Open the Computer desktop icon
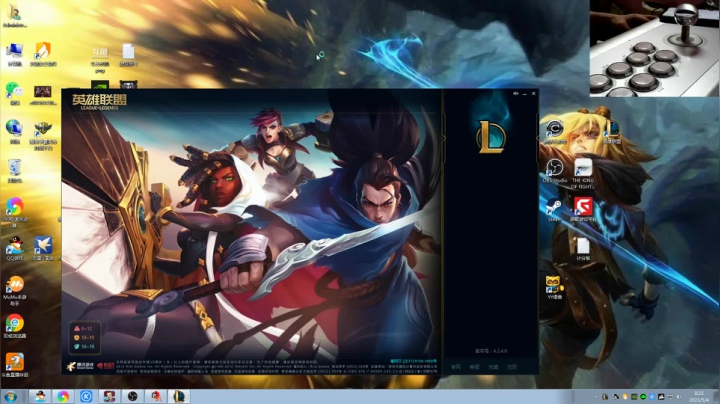The height and width of the screenshot is (404, 720). point(15,54)
